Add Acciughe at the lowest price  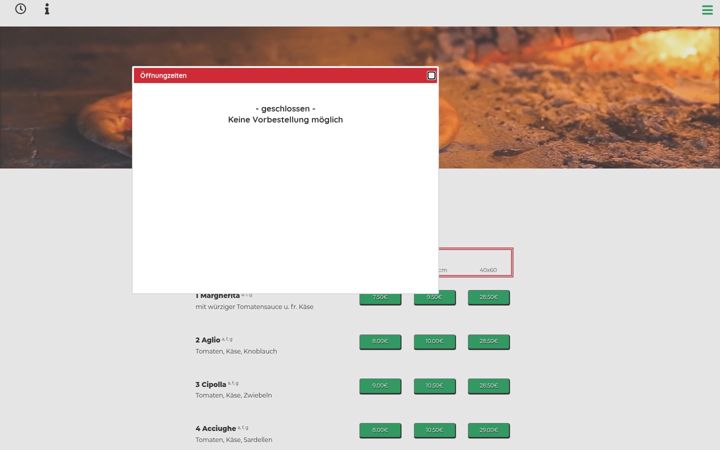pos(380,430)
